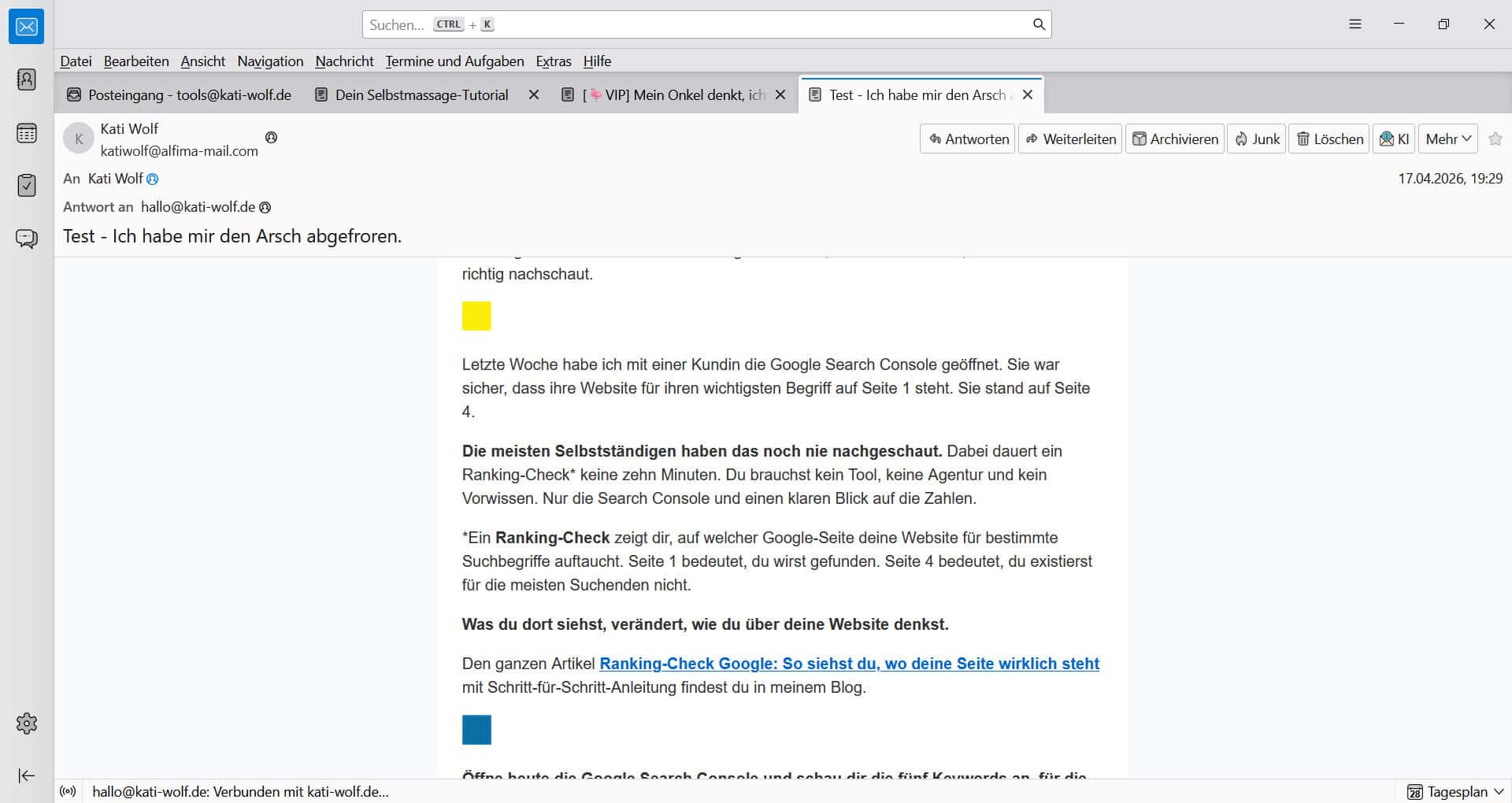
Task: Open the OpenPGP icon next to hallo@kati-wolf.de
Action: (x=265, y=207)
